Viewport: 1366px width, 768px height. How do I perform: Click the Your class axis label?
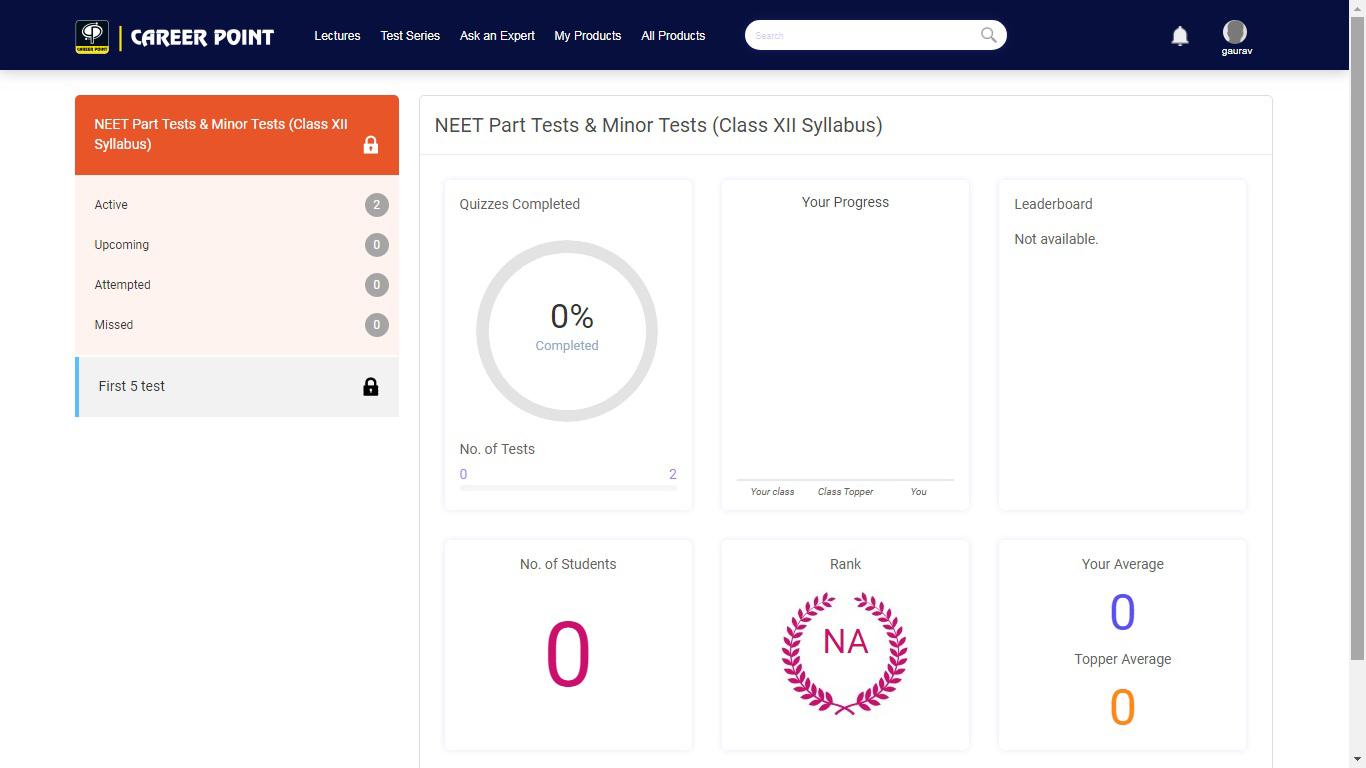[x=772, y=492]
